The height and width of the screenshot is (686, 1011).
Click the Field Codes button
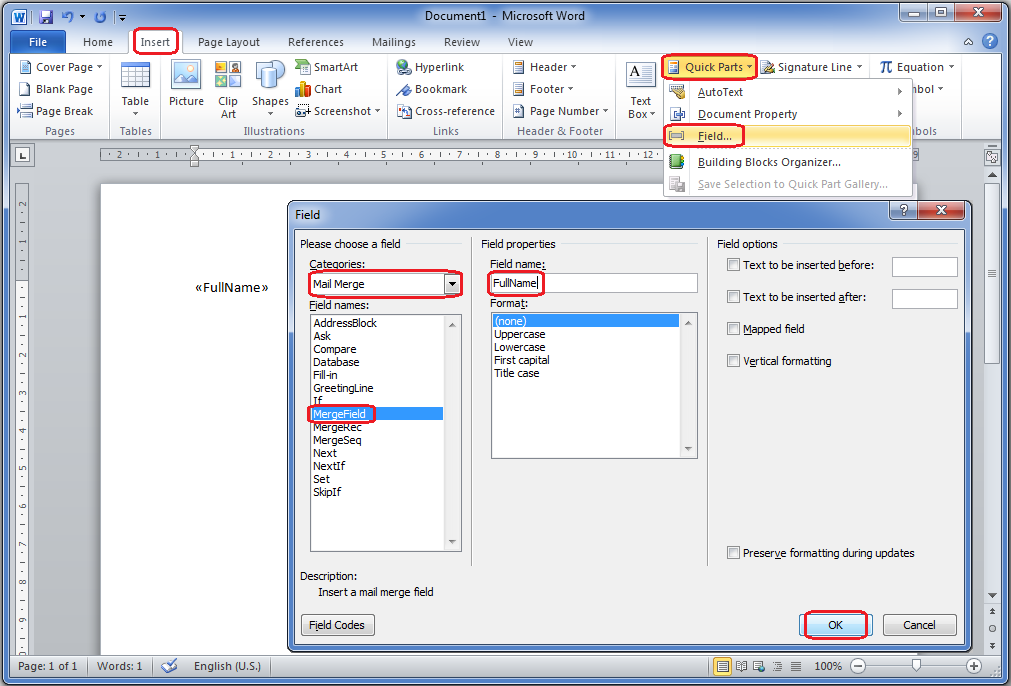click(x=338, y=625)
